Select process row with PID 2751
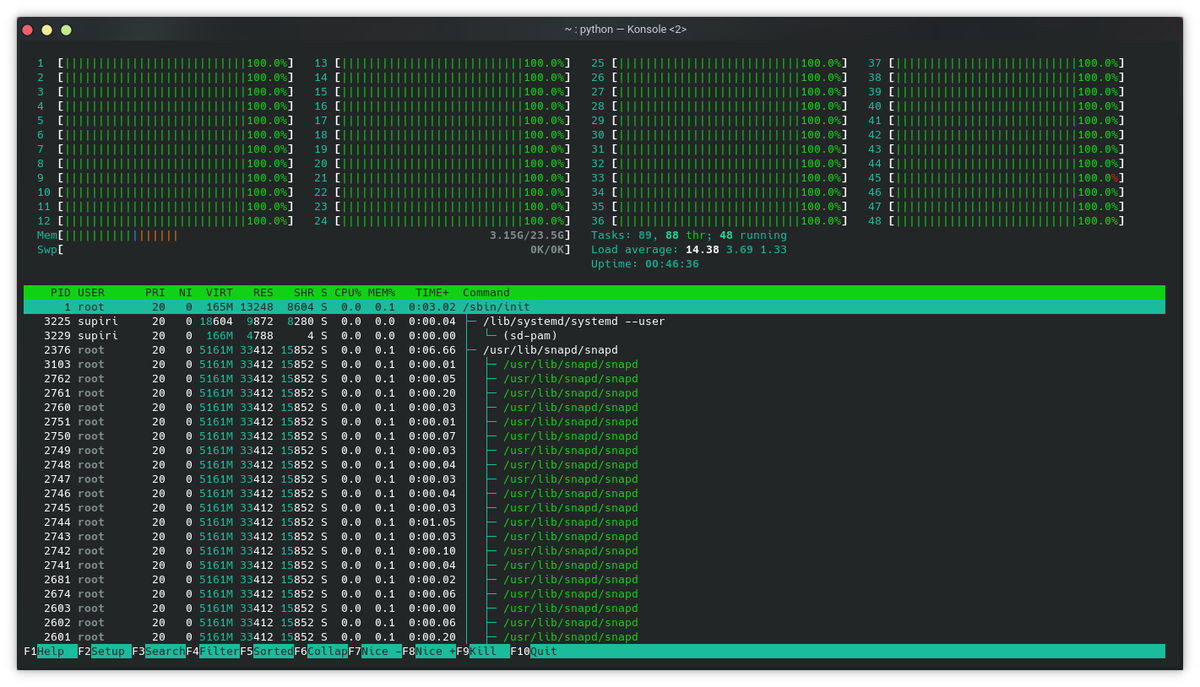The width and height of the screenshot is (1200, 687). (x=594, y=422)
